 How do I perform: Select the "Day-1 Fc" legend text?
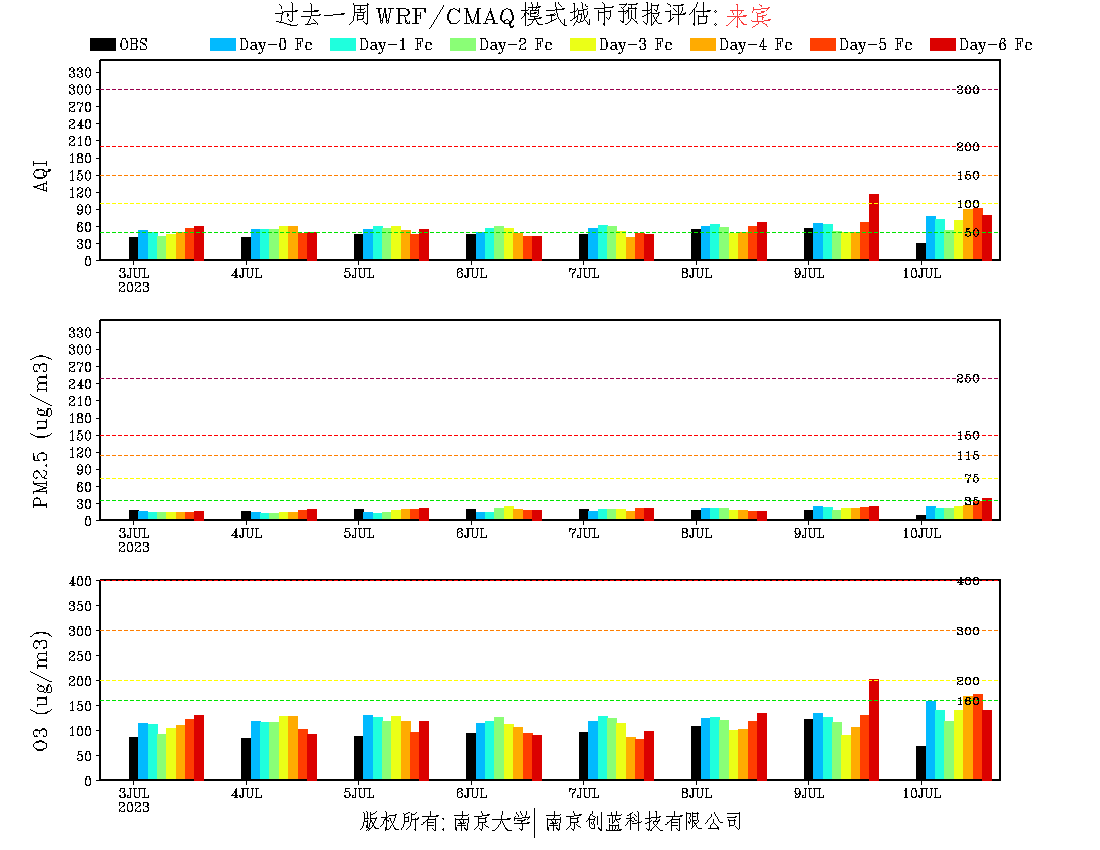pos(395,44)
